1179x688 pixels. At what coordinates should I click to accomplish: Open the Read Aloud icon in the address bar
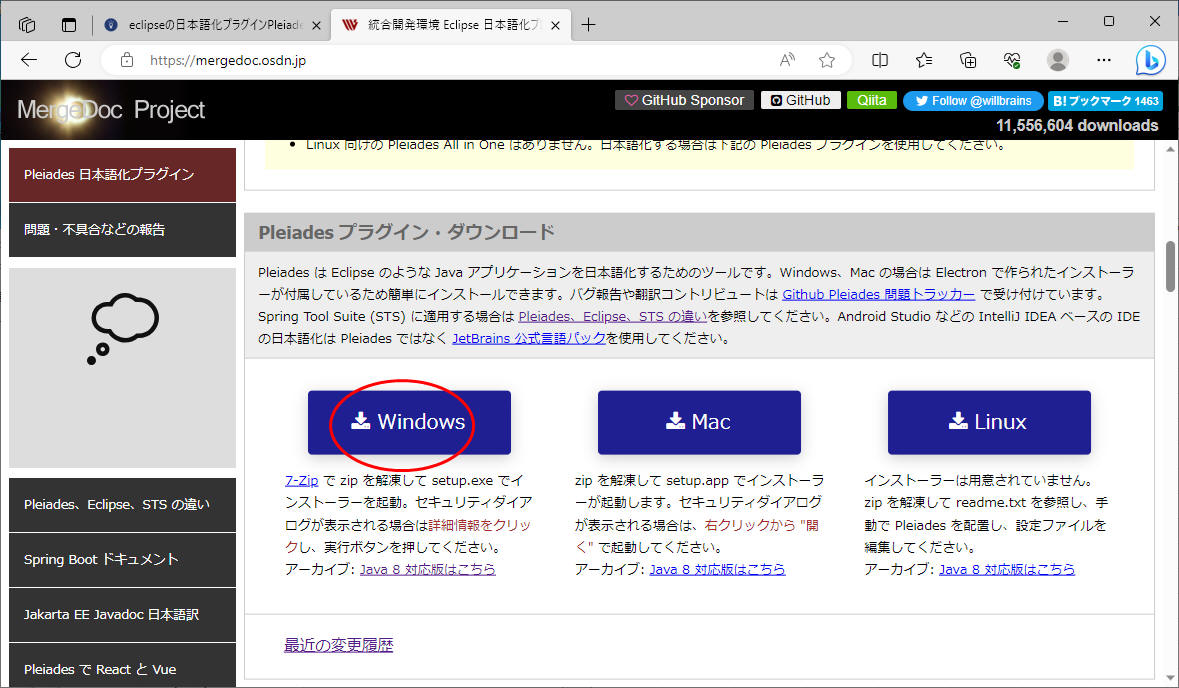(x=788, y=60)
